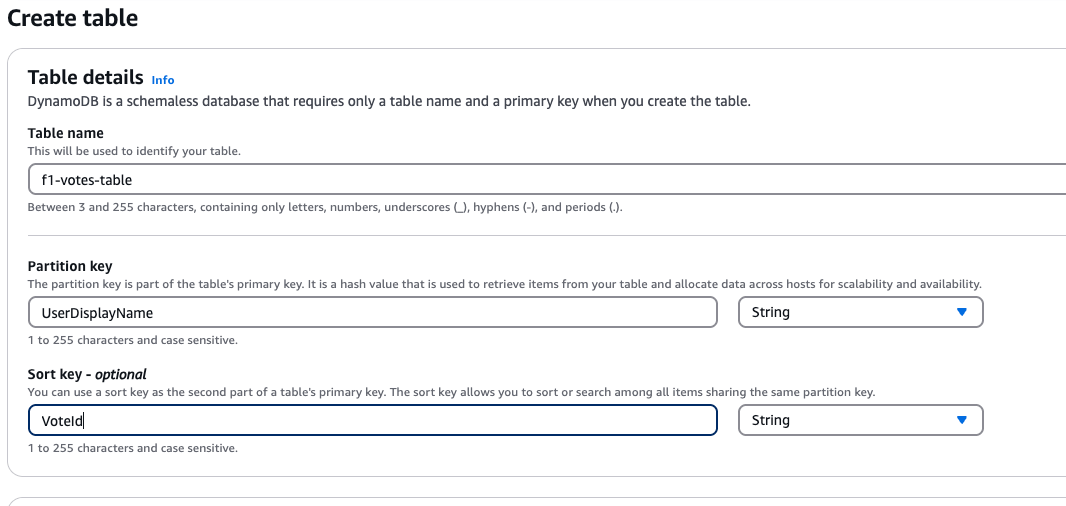Click the 'Between 3 and 255 characters' constraint text
Viewport: 1066px width, 506px height.
[326, 208]
